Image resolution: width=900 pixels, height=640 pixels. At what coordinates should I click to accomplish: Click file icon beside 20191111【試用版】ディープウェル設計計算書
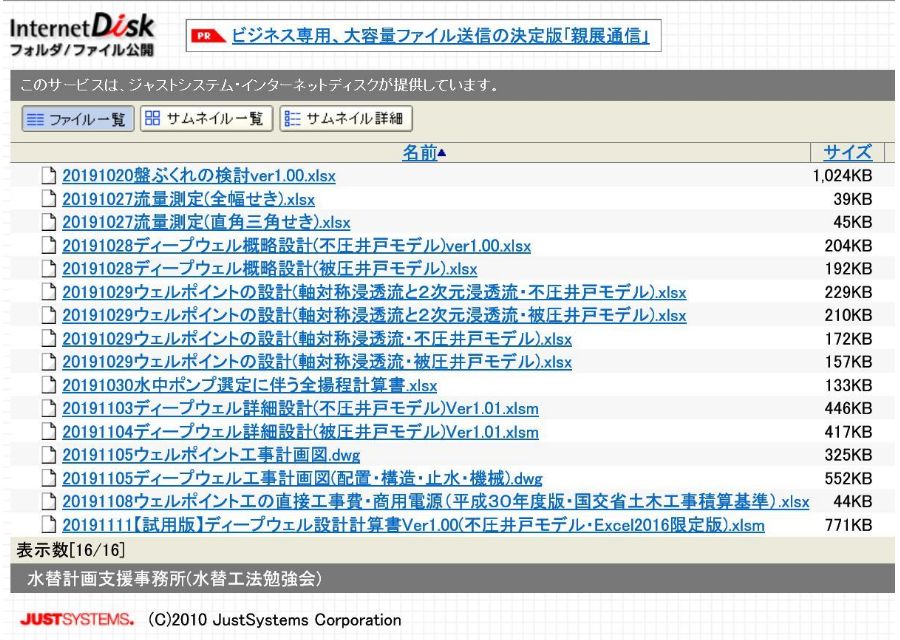(x=49, y=525)
